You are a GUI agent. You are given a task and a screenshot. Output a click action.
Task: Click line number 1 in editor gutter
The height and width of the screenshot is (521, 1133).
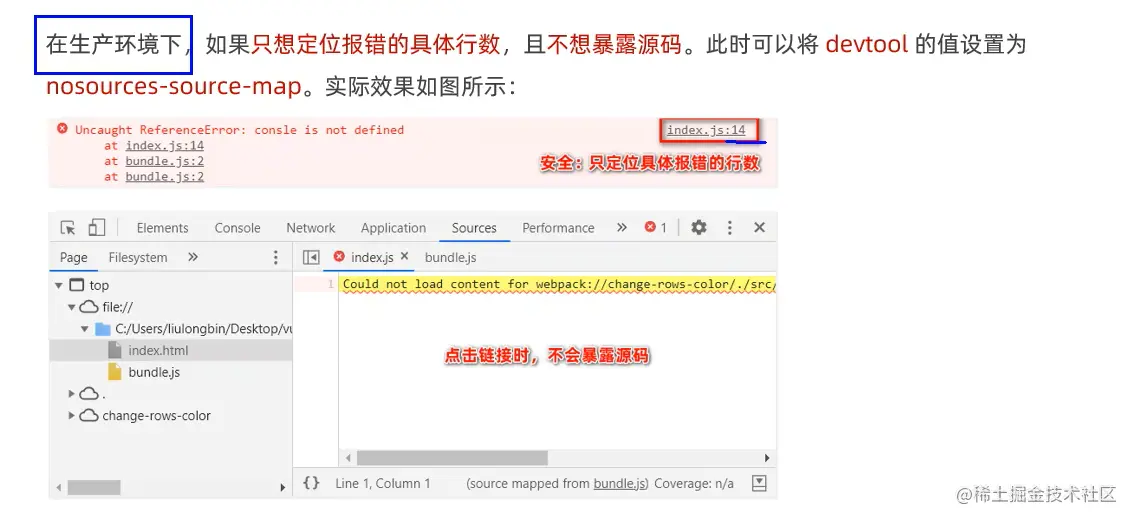tap(330, 285)
